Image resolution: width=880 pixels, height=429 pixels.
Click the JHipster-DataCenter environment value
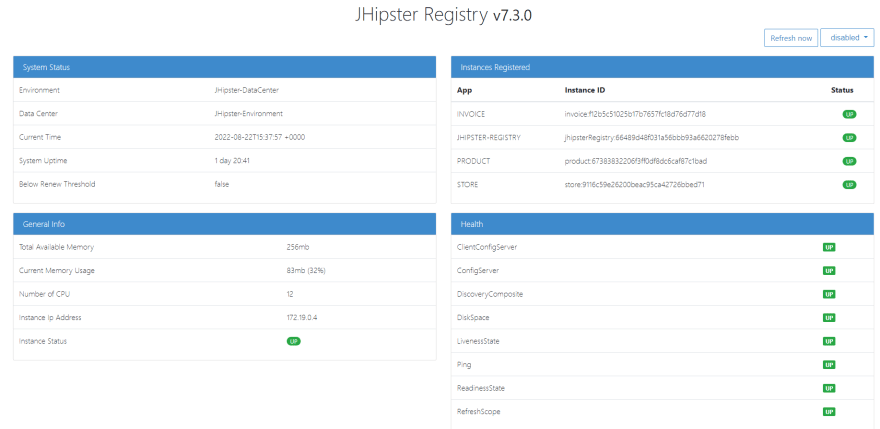(246, 90)
